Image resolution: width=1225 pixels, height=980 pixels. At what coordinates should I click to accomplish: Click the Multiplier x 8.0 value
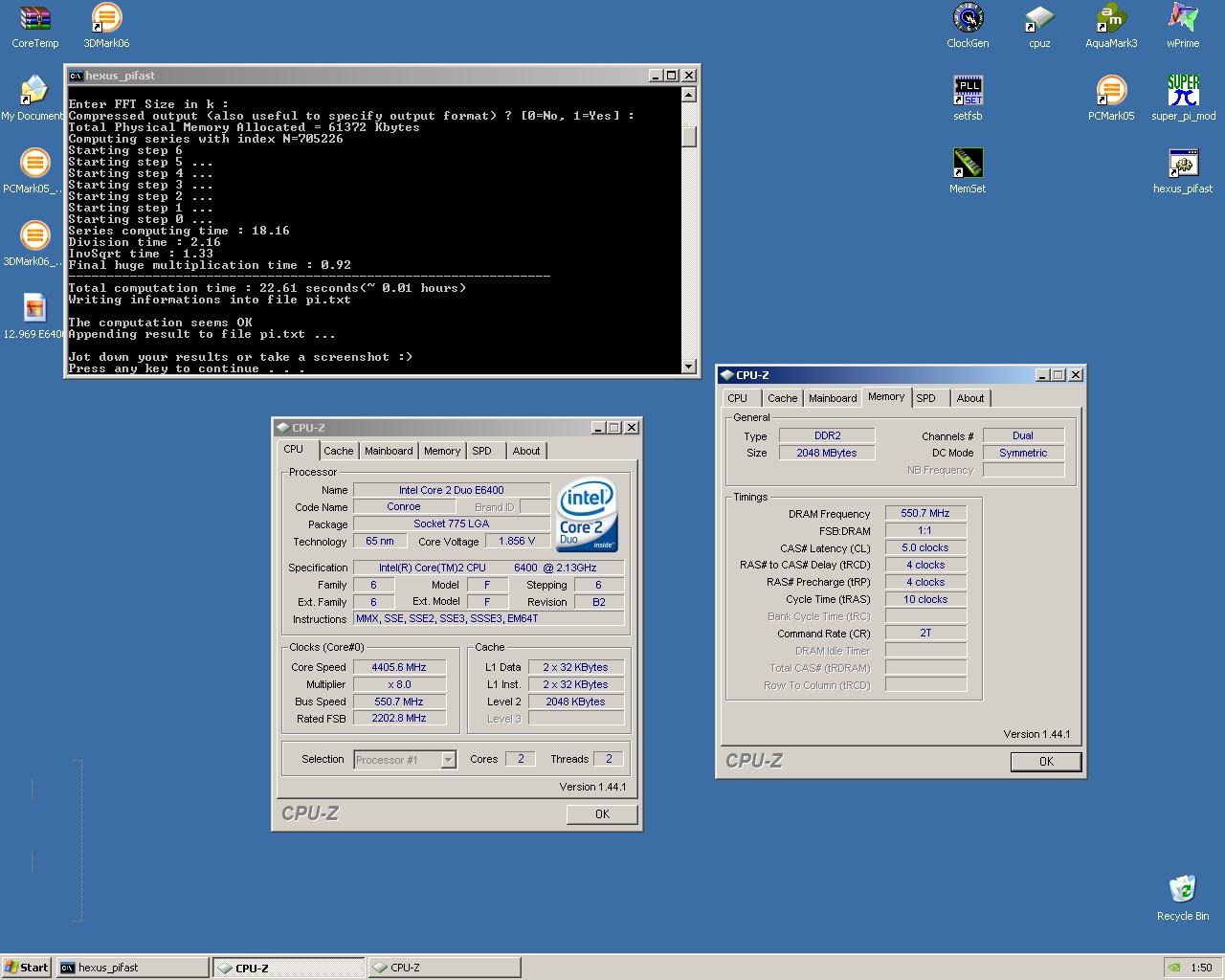(400, 684)
